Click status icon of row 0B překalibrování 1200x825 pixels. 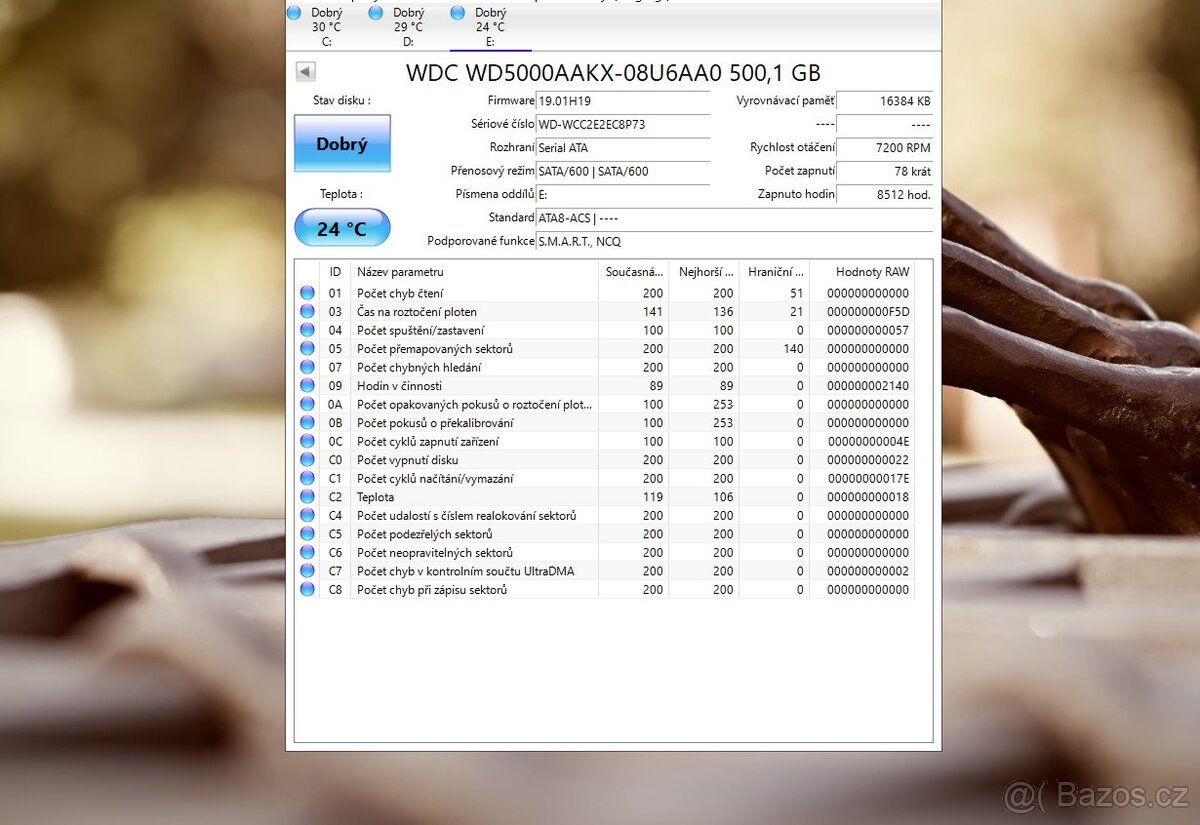307,423
